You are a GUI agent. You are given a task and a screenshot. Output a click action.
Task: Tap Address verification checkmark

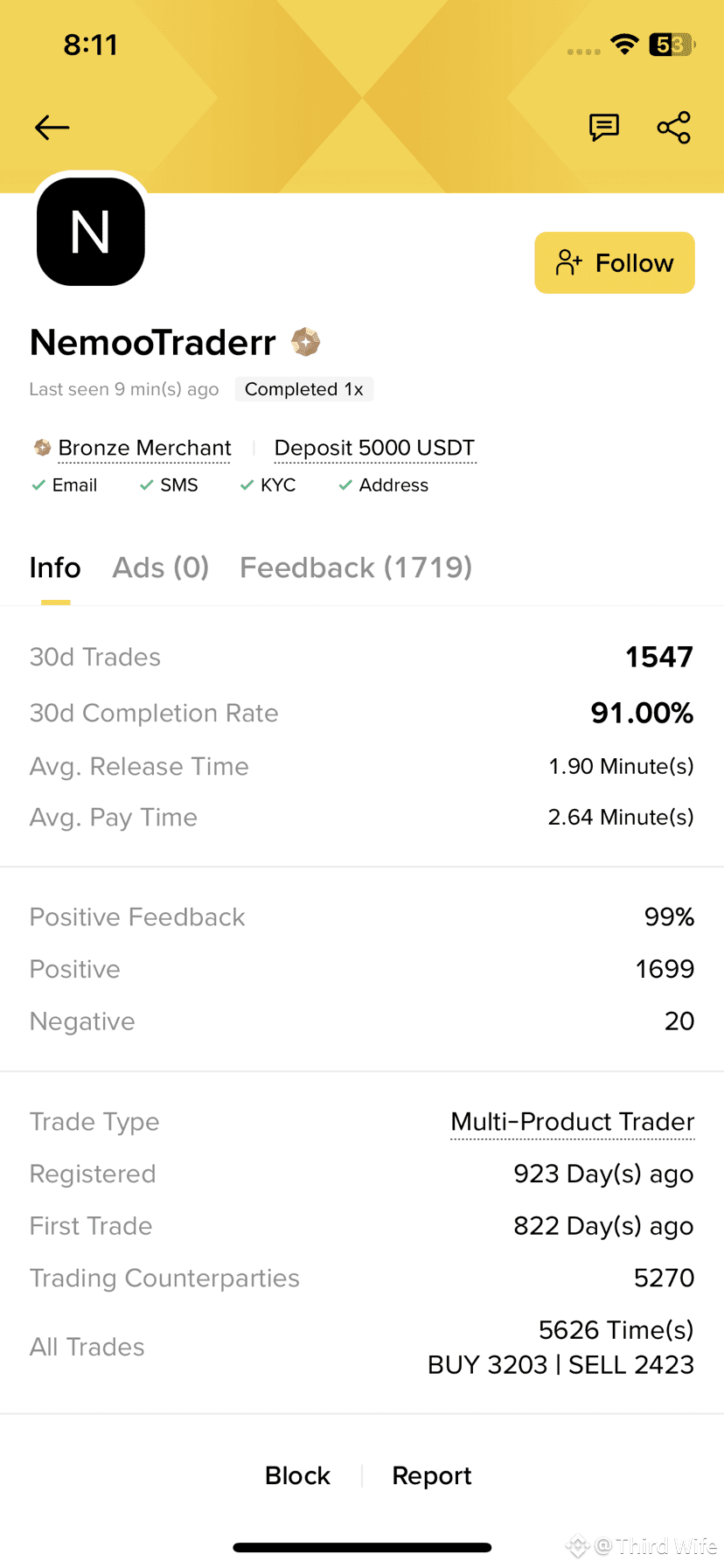coord(345,485)
